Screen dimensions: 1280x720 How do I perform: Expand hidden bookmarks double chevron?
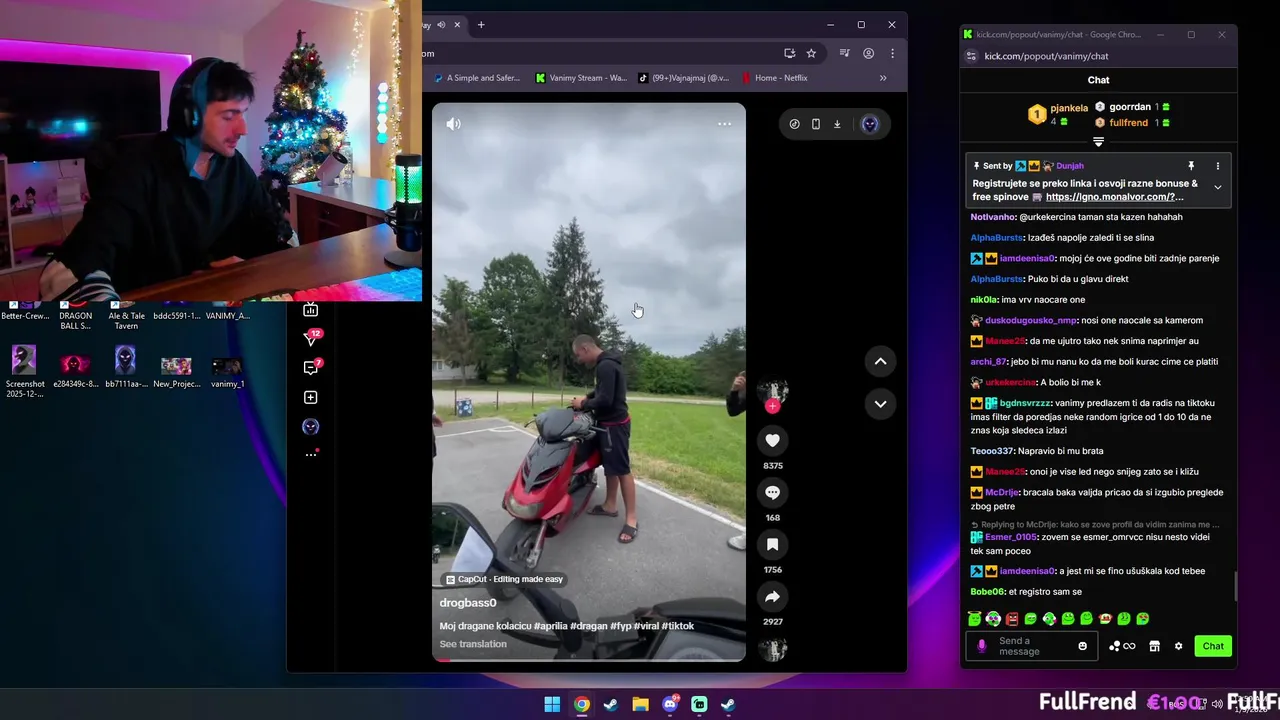click(883, 78)
